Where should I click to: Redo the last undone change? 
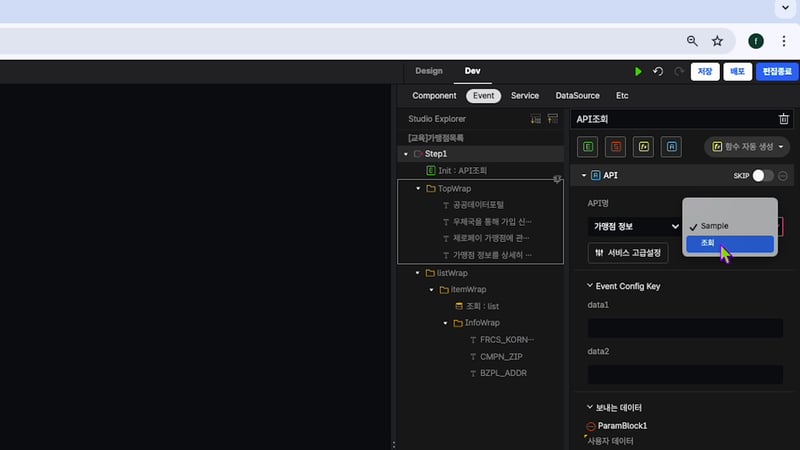(679, 71)
